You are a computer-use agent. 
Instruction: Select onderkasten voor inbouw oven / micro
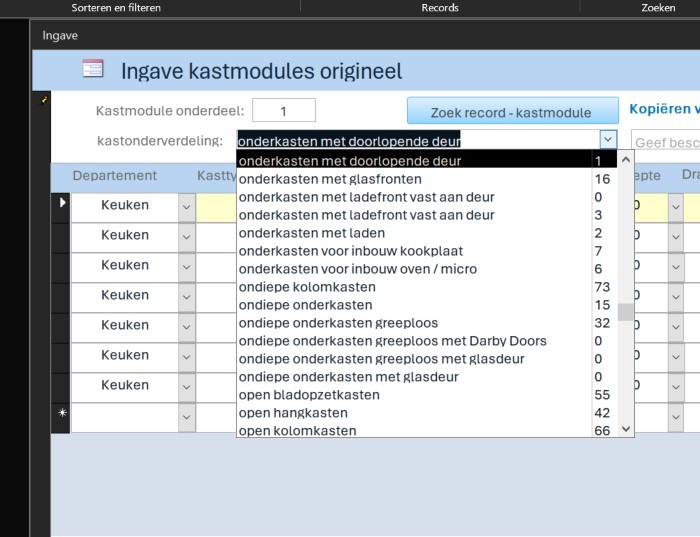[x=427, y=269]
